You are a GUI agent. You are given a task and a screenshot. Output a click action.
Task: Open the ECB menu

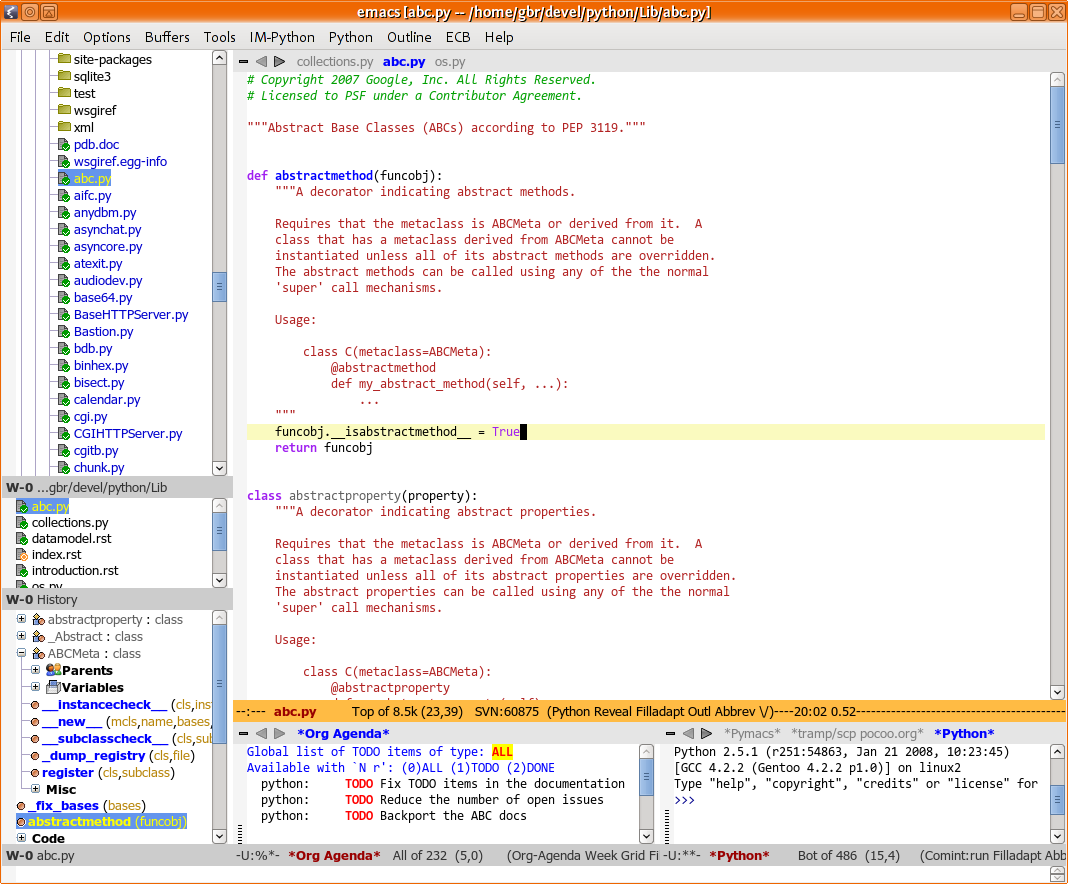tap(458, 37)
